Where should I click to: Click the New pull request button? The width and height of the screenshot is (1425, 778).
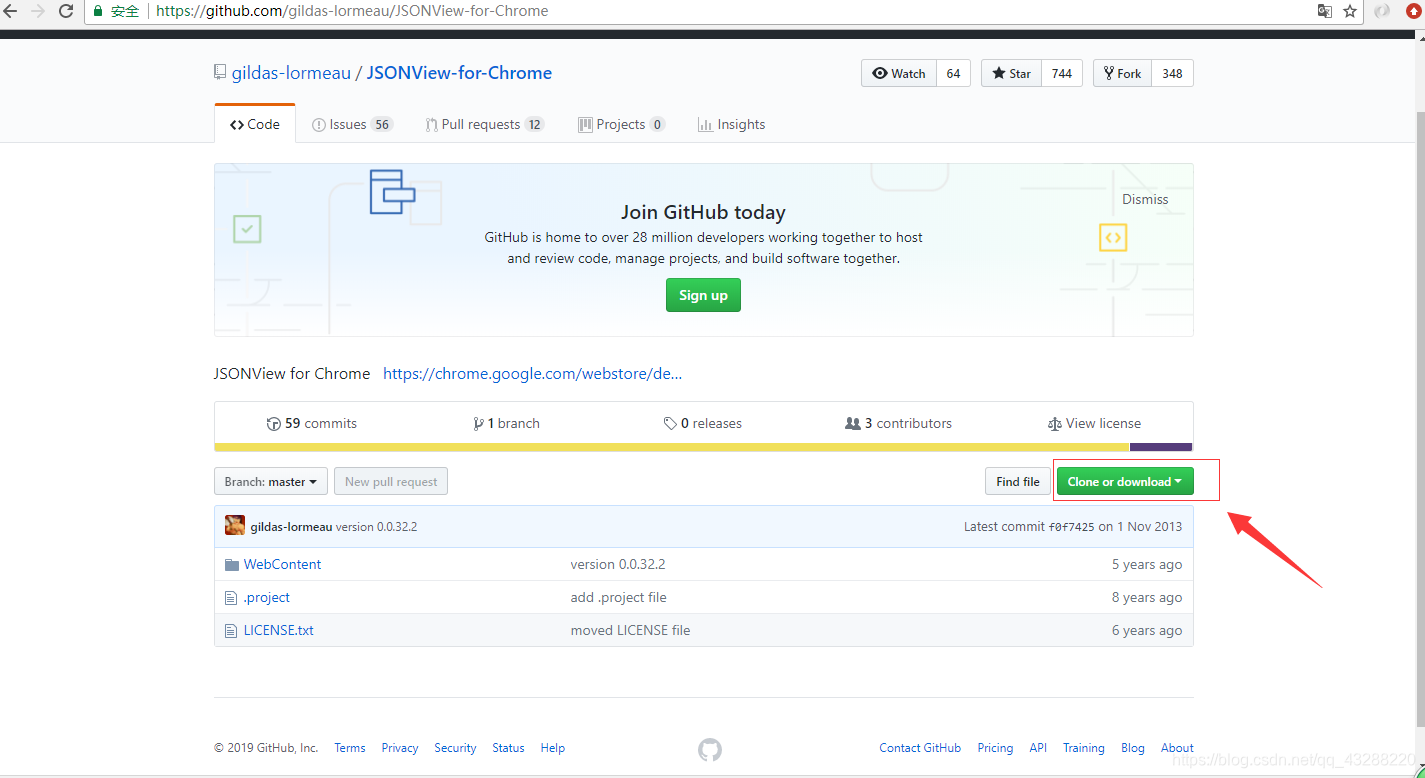(391, 481)
